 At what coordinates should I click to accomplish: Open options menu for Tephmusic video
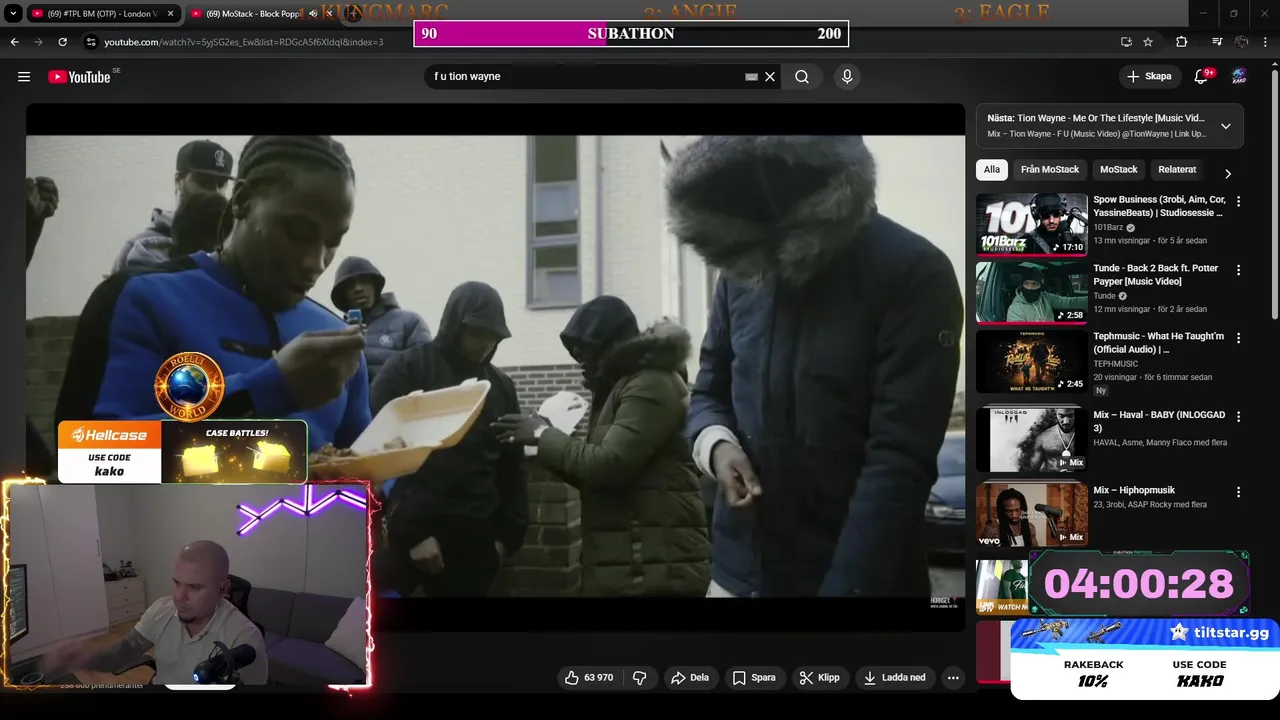tap(1239, 338)
